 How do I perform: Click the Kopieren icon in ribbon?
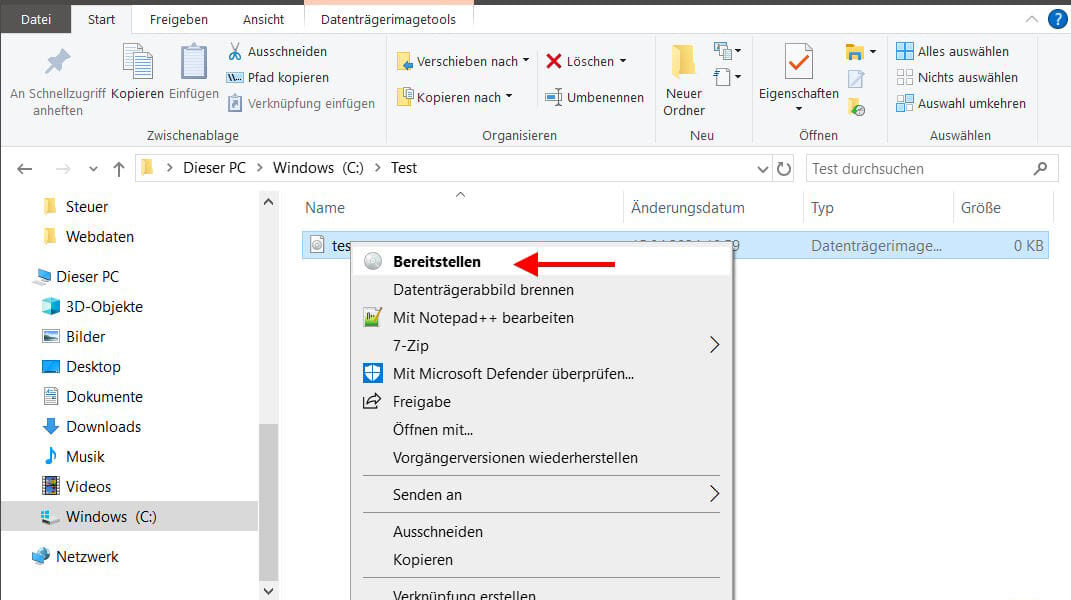tap(137, 61)
